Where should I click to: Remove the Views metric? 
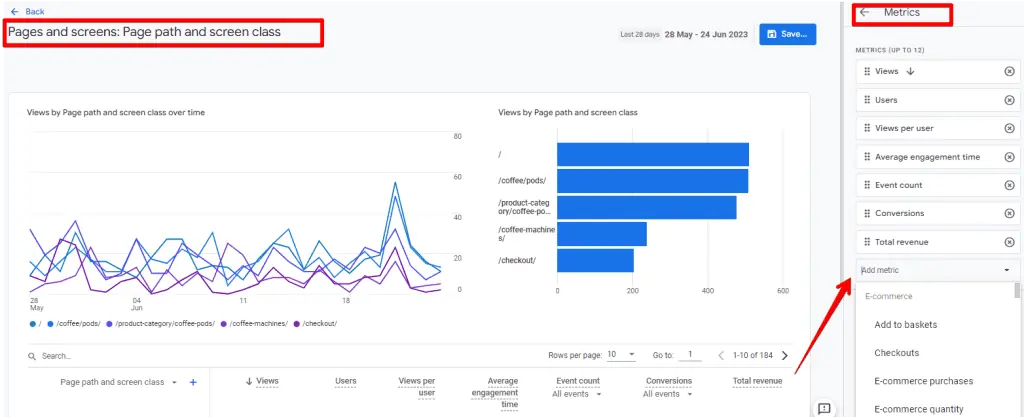point(1009,72)
